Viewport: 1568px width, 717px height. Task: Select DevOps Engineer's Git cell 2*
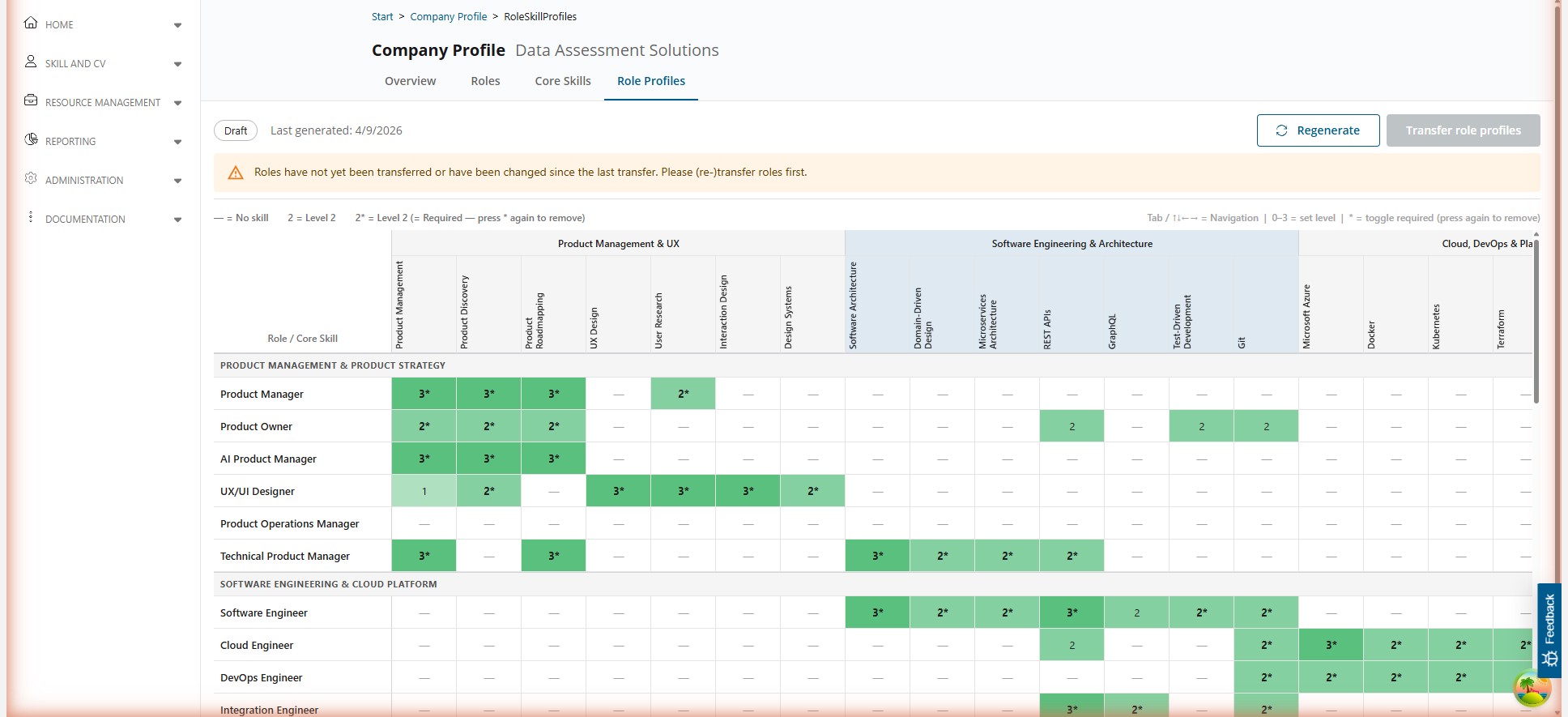pyautogui.click(x=1266, y=677)
